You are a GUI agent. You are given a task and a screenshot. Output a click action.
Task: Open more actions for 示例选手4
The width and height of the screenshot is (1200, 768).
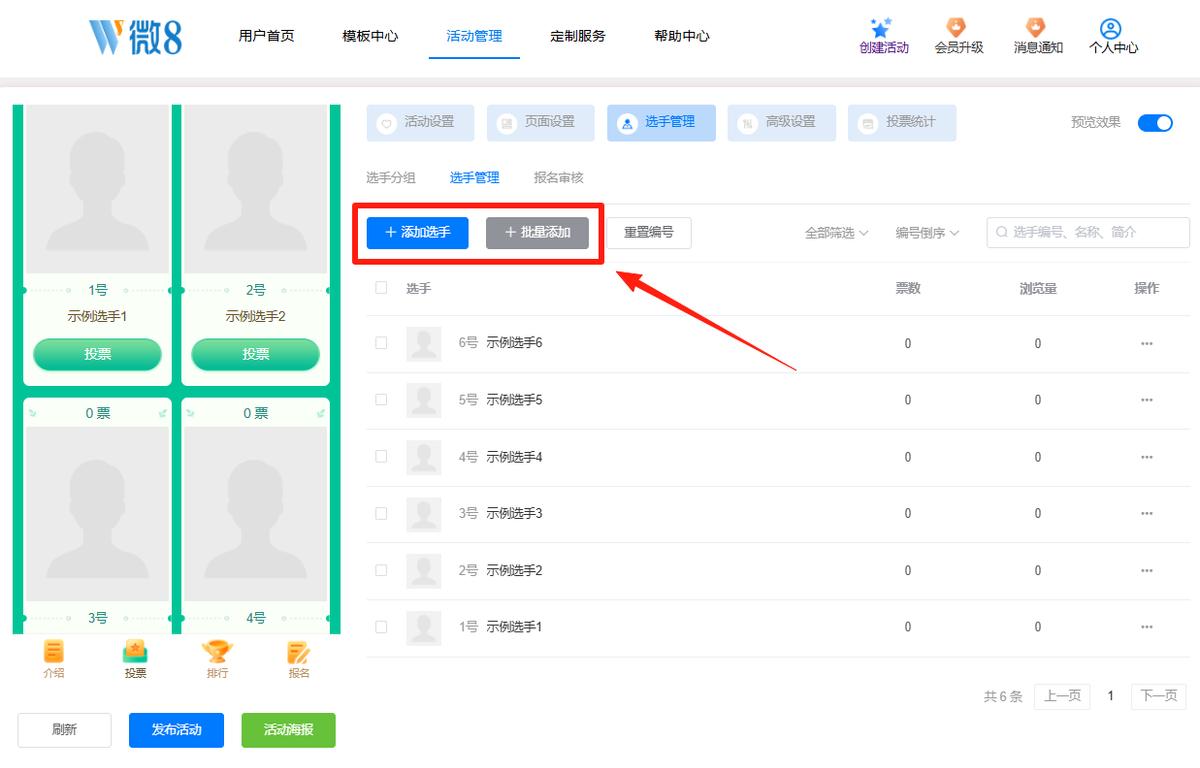1146,457
